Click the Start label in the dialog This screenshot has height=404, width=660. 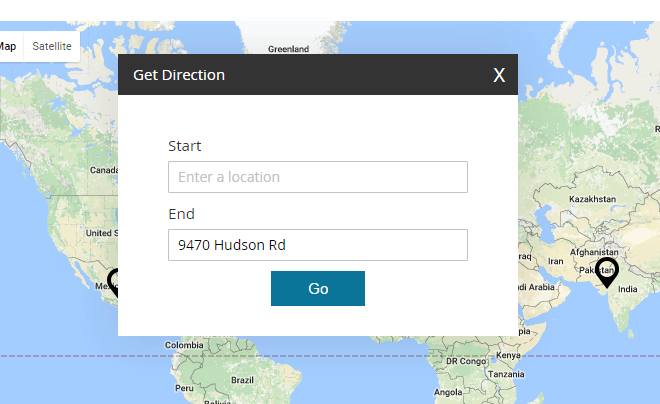pyautogui.click(x=184, y=146)
